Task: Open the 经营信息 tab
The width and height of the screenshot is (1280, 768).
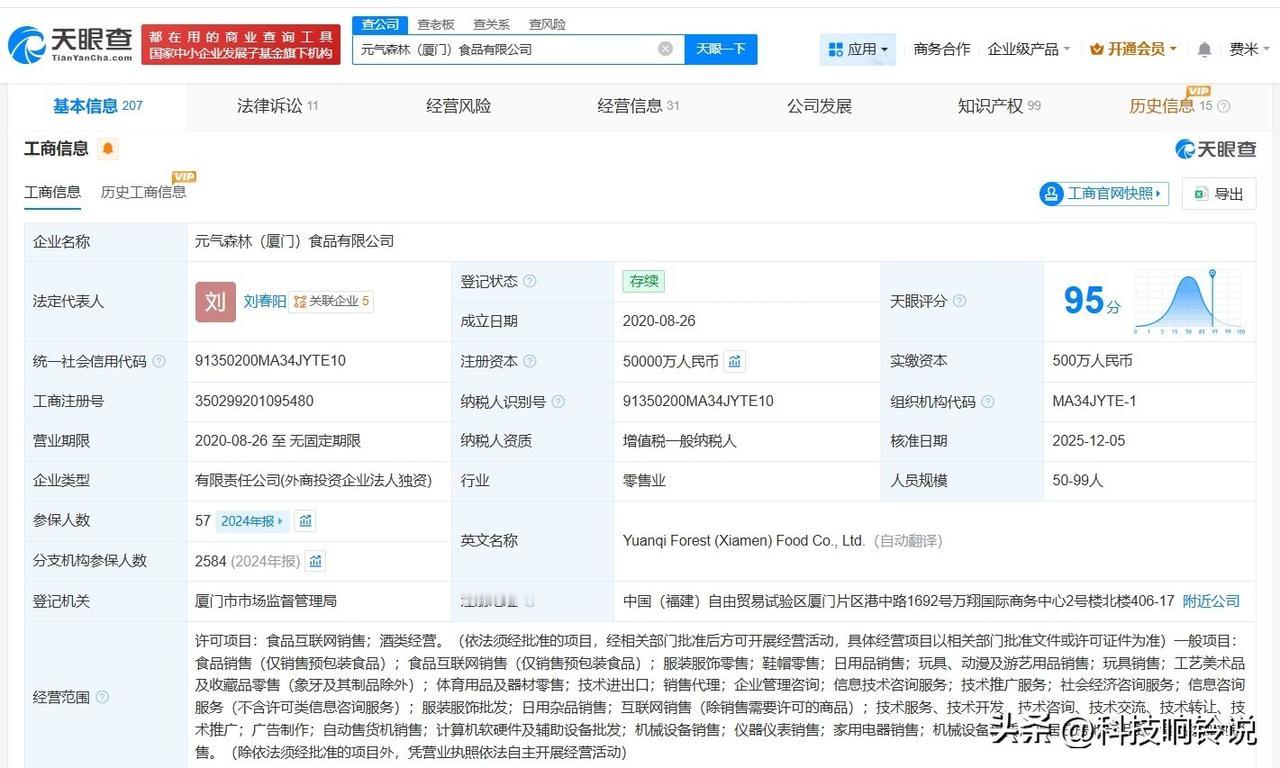Action: [x=638, y=106]
